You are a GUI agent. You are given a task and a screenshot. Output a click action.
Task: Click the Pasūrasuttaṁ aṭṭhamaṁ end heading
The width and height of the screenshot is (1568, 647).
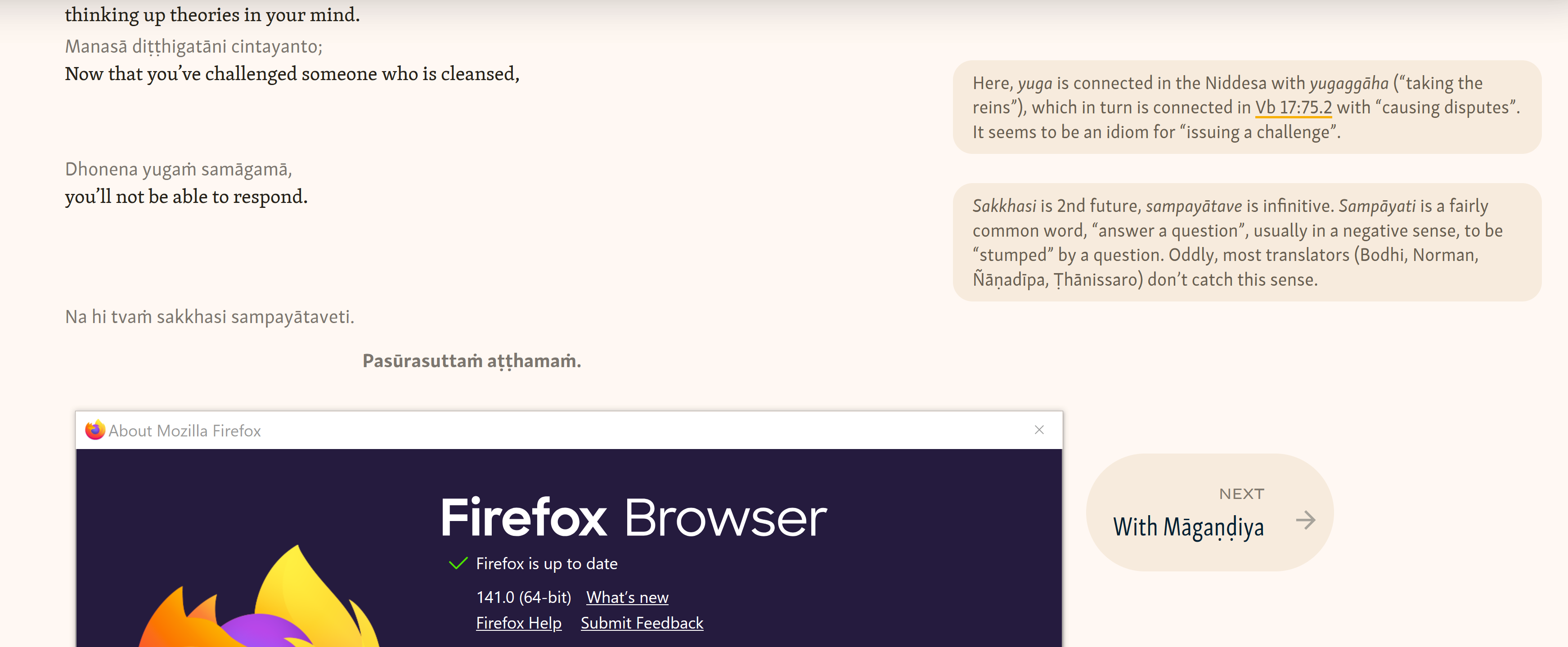pos(471,361)
